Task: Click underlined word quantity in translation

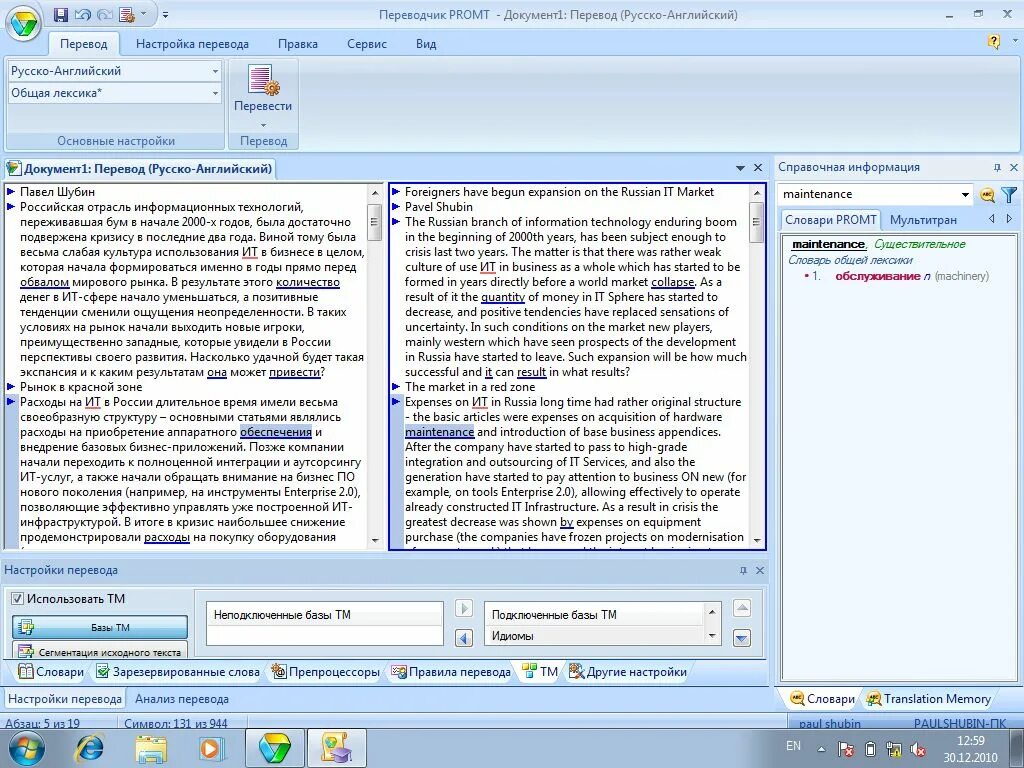Action: point(503,297)
